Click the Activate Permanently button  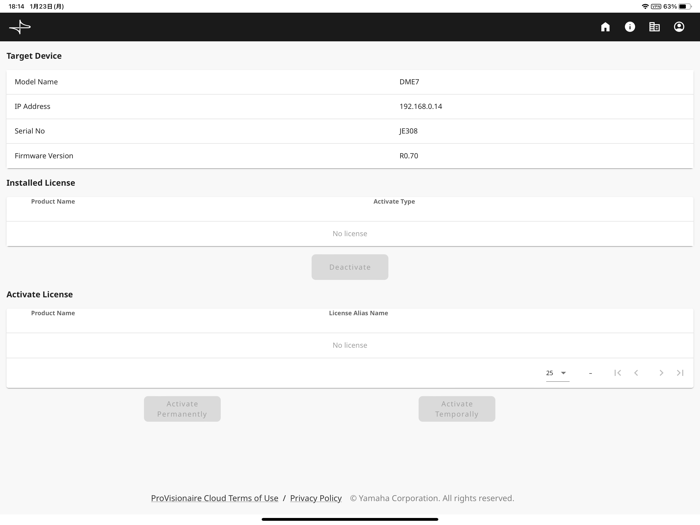[182, 409]
